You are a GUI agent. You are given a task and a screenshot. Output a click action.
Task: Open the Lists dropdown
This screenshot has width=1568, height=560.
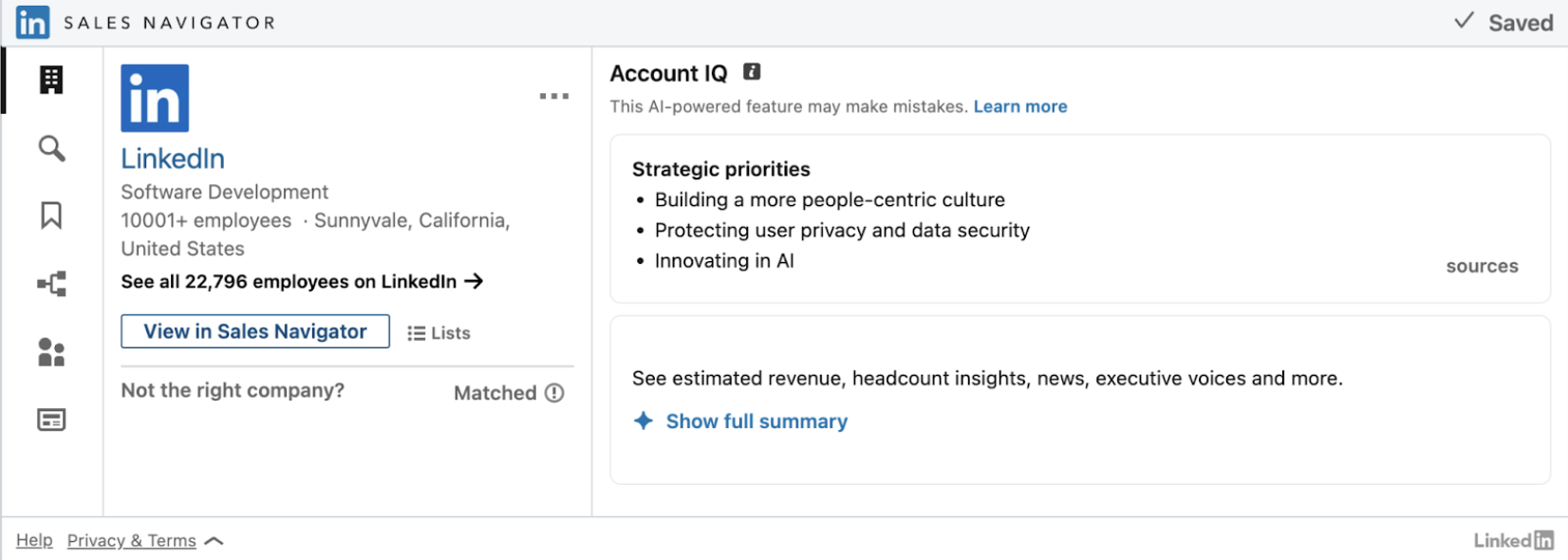click(x=439, y=333)
